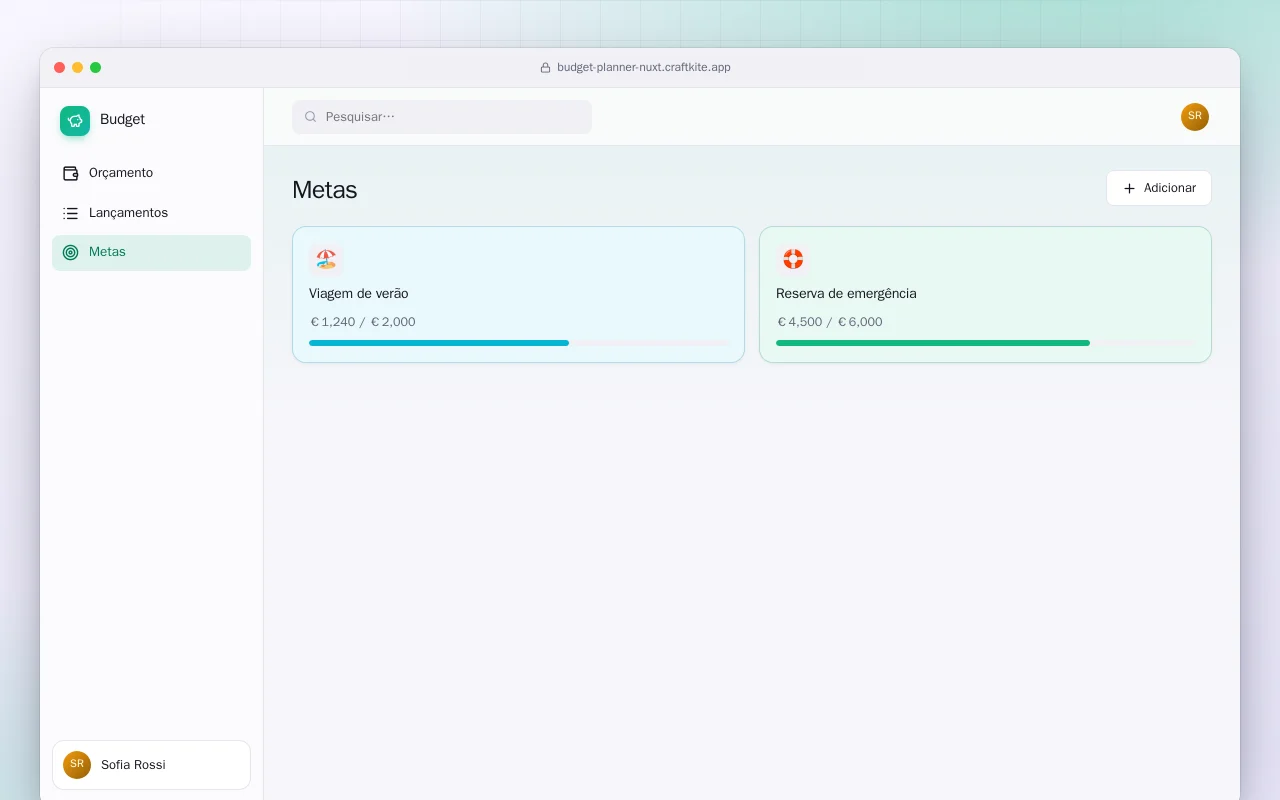
Task: Click Sofia Rossi's sidebar avatar
Action: coord(77,765)
